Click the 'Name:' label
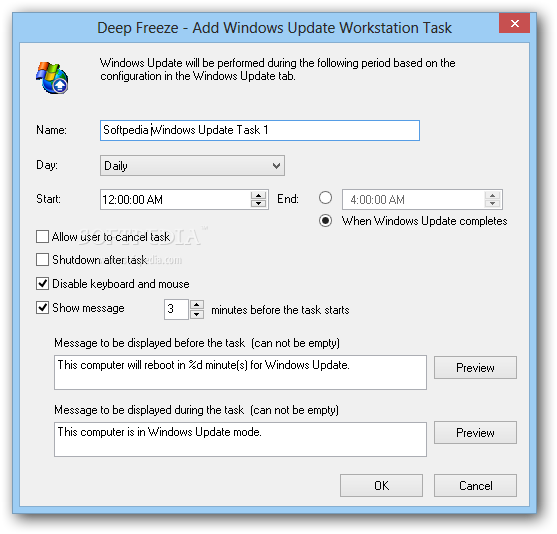Screen dimensions: 557x534 [51, 130]
